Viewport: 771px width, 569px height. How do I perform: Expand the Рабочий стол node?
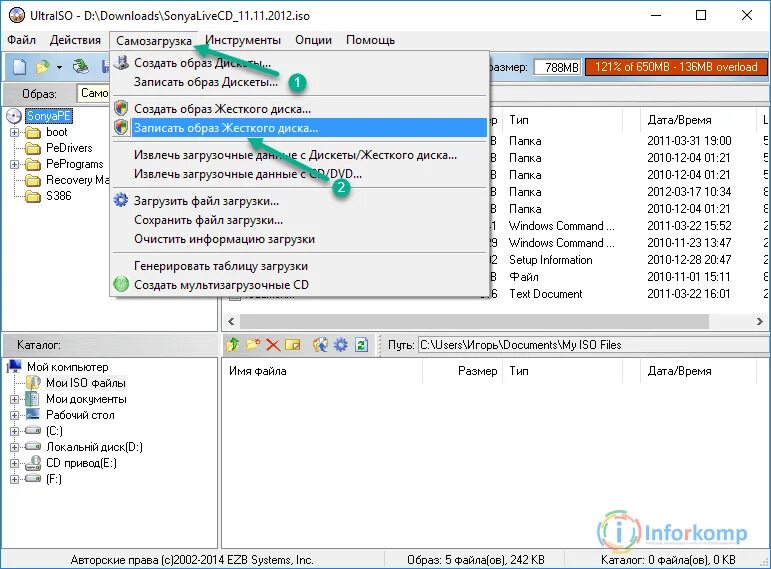click(14, 415)
